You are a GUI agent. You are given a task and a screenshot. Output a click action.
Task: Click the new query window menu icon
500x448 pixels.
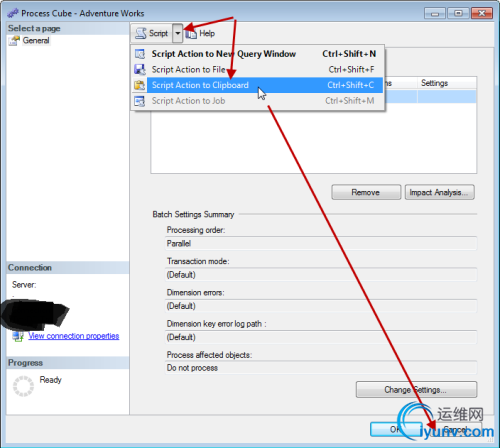139,54
